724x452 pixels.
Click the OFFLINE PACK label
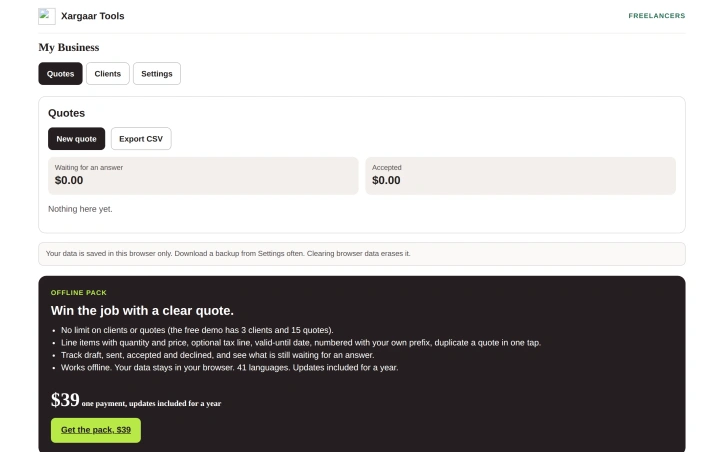[78, 293]
